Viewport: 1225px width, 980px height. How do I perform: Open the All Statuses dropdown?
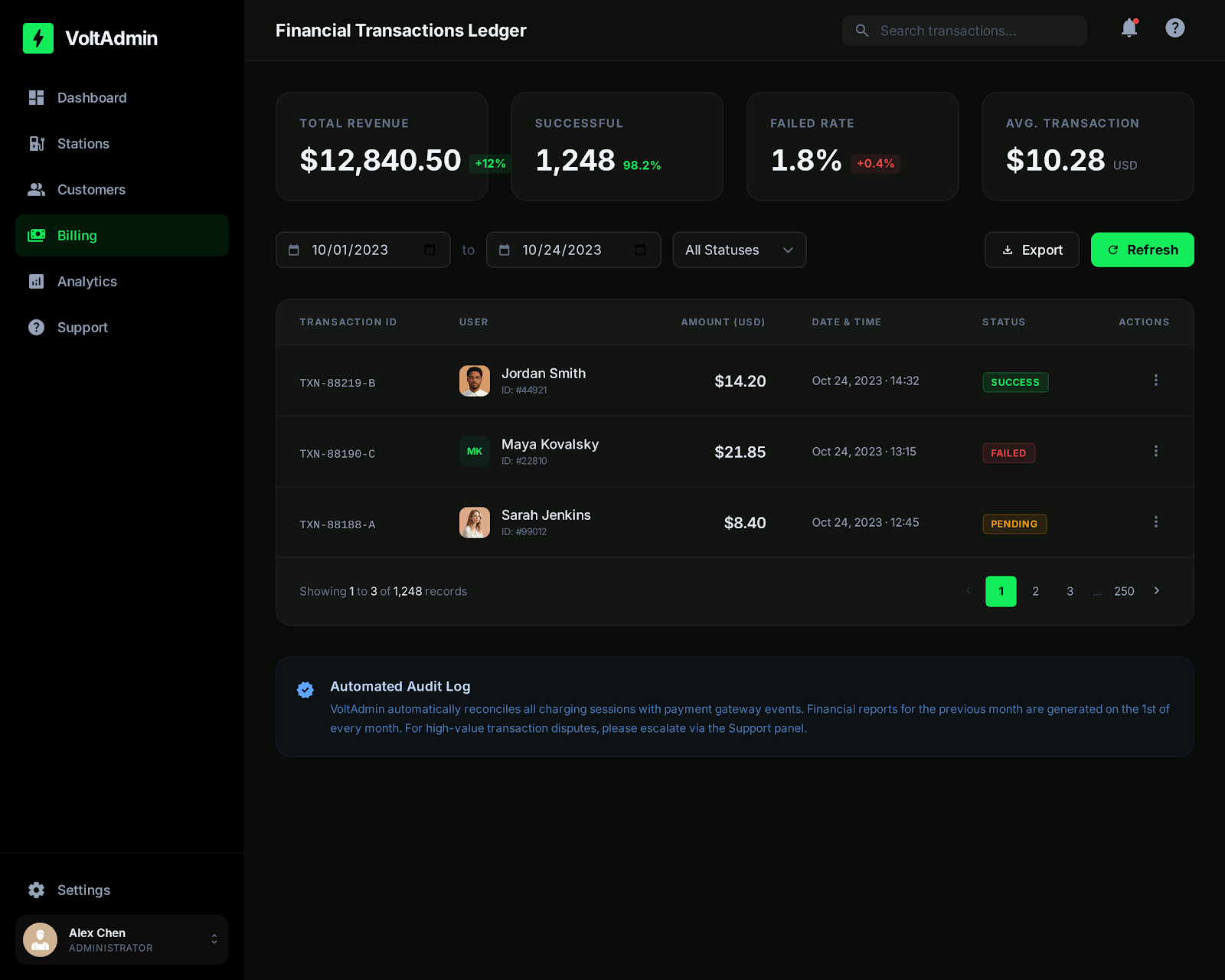point(738,250)
